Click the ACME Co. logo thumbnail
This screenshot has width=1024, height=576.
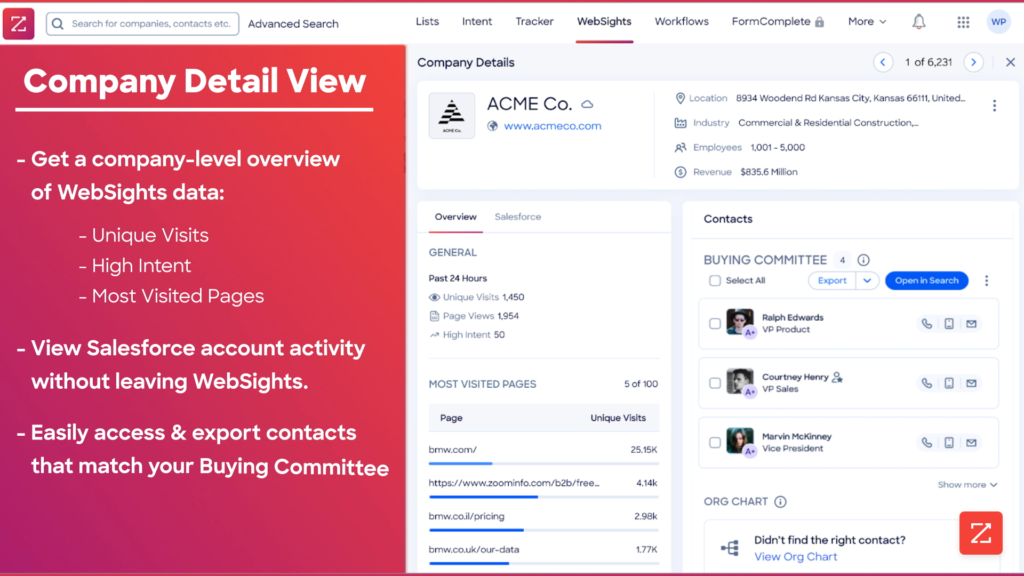452,116
